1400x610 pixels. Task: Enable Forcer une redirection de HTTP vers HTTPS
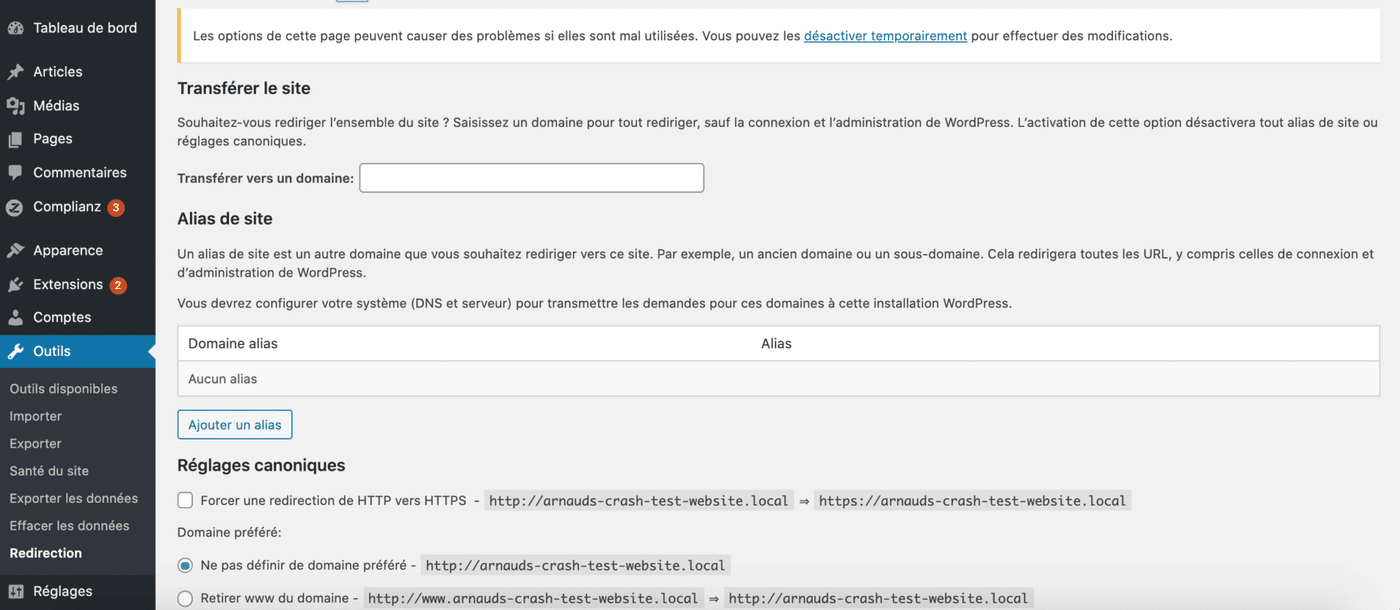pos(185,501)
